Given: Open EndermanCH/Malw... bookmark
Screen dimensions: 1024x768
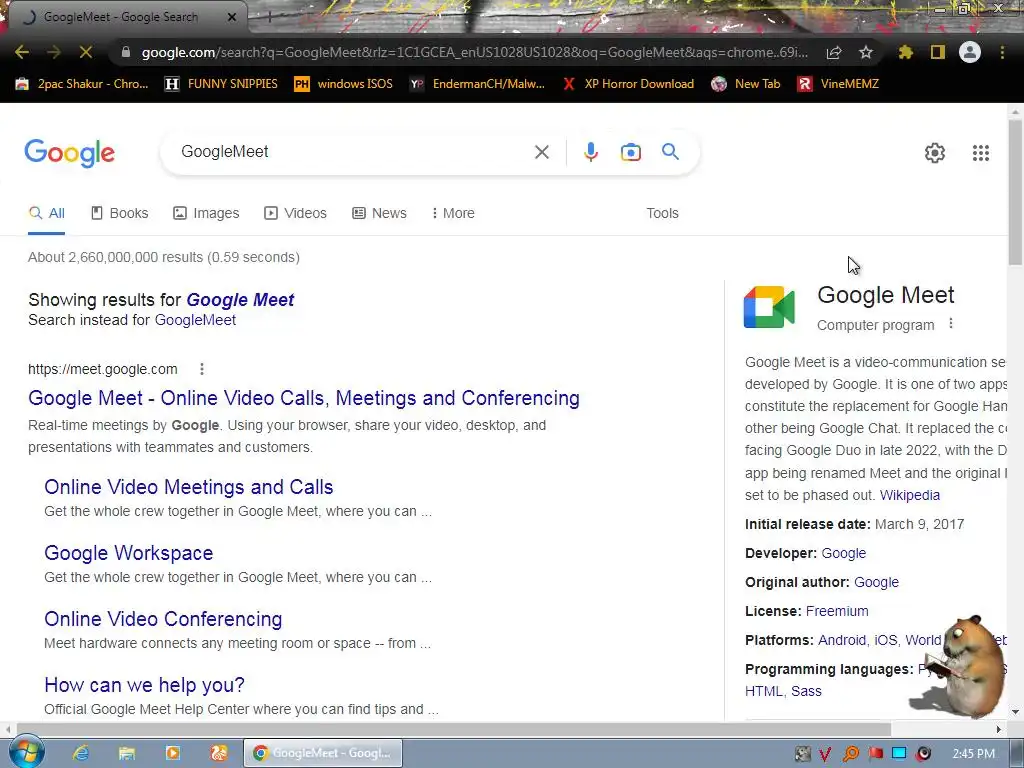Looking at the screenshot, I should 477,84.
